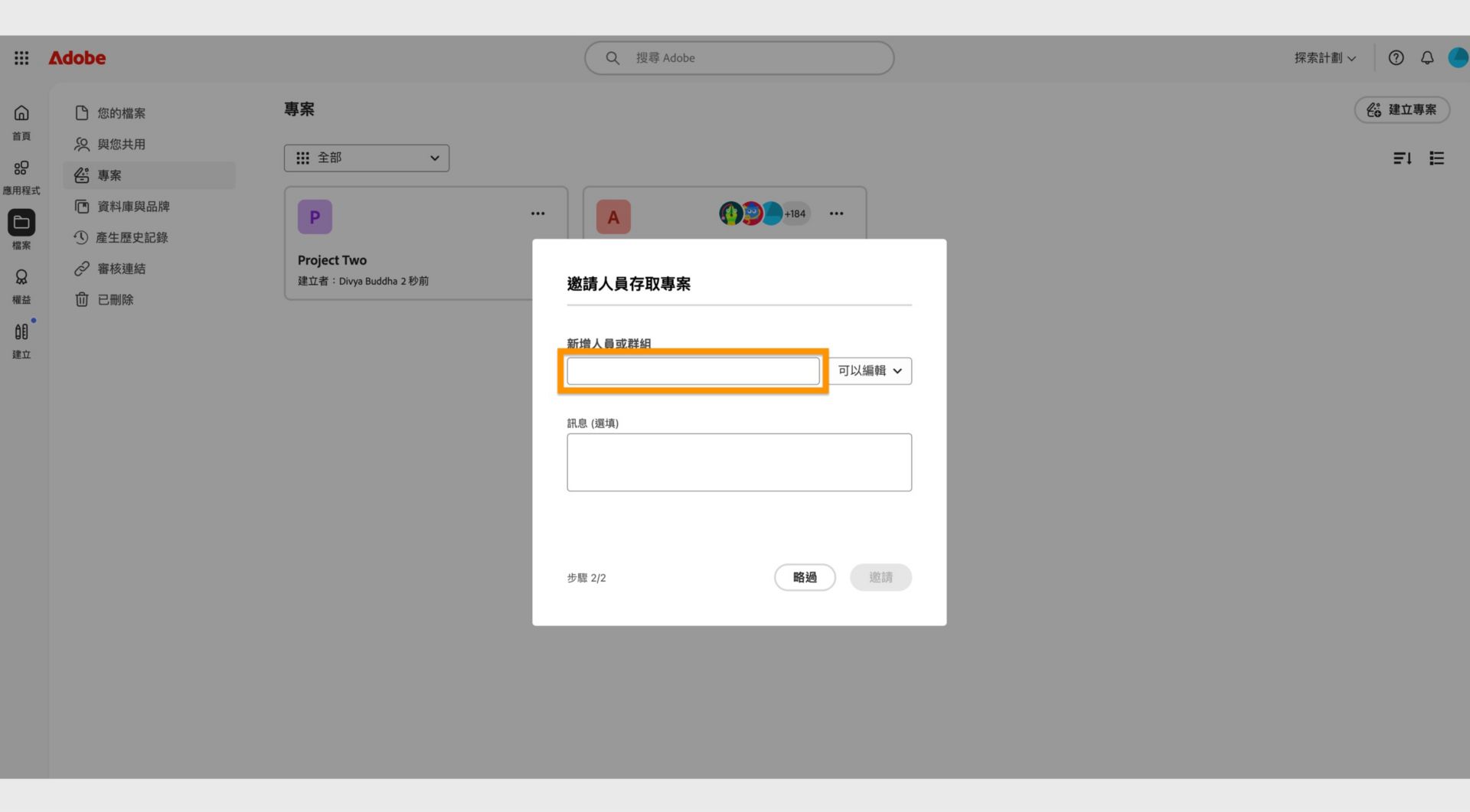Open Project Two more options menu

[538, 214]
